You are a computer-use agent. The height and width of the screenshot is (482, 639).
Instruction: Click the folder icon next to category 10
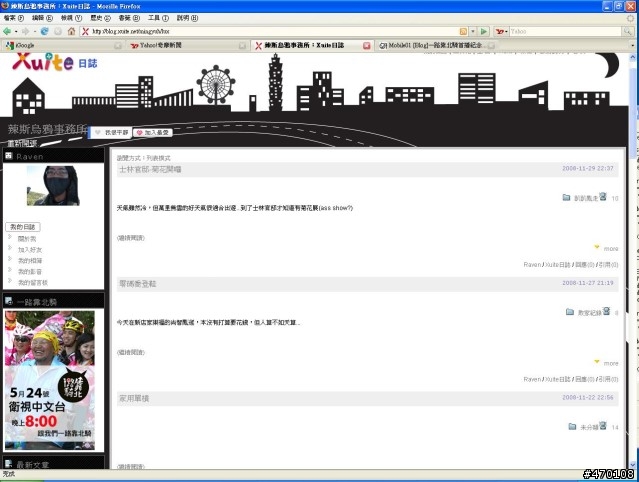(566, 198)
